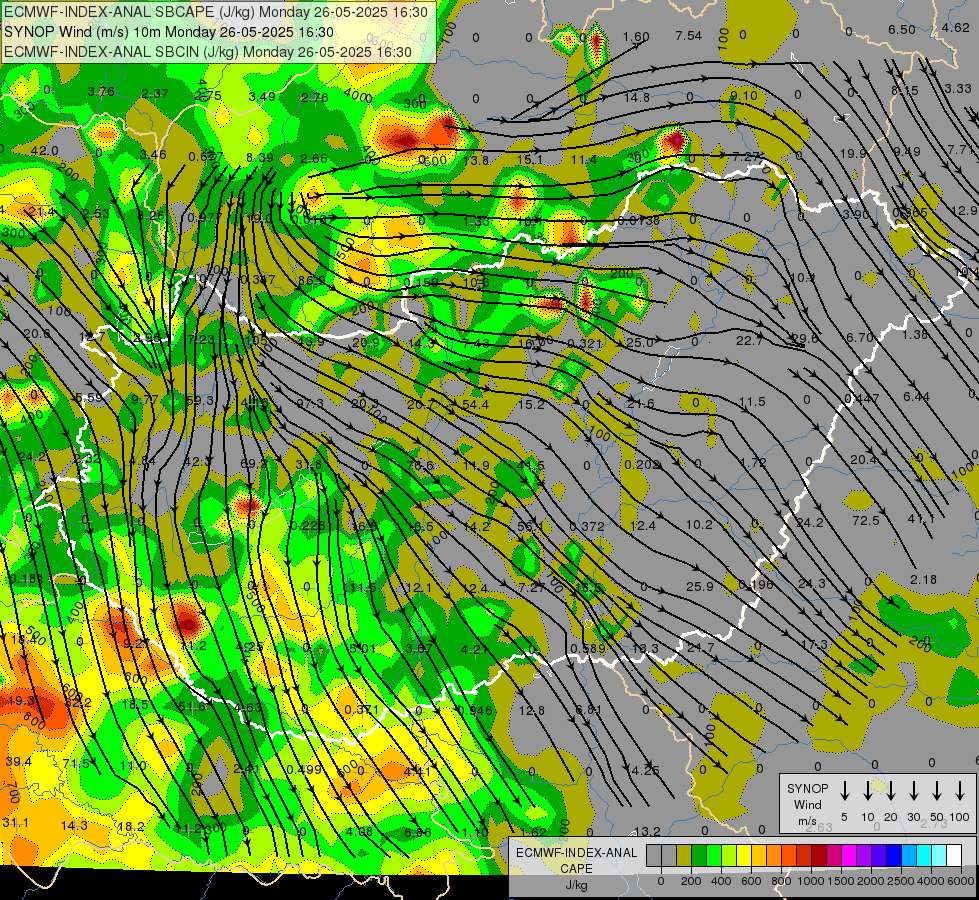Image resolution: width=979 pixels, height=900 pixels.
Task: Click the map value 41.1
Action: [x=920, y=518]
